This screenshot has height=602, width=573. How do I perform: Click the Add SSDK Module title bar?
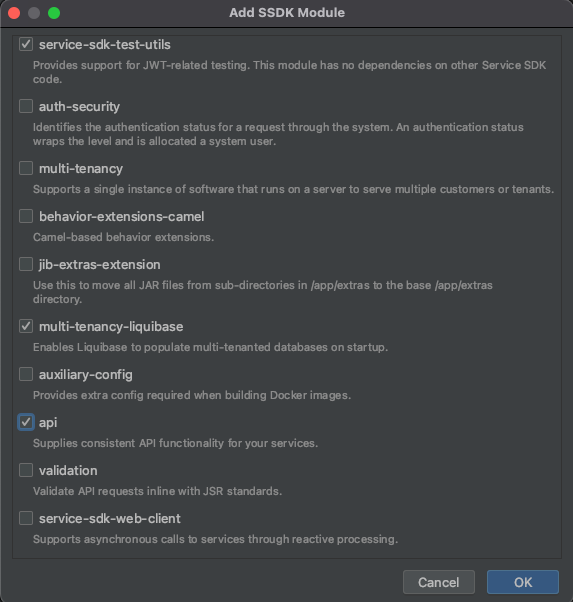[x=286, y=13]
